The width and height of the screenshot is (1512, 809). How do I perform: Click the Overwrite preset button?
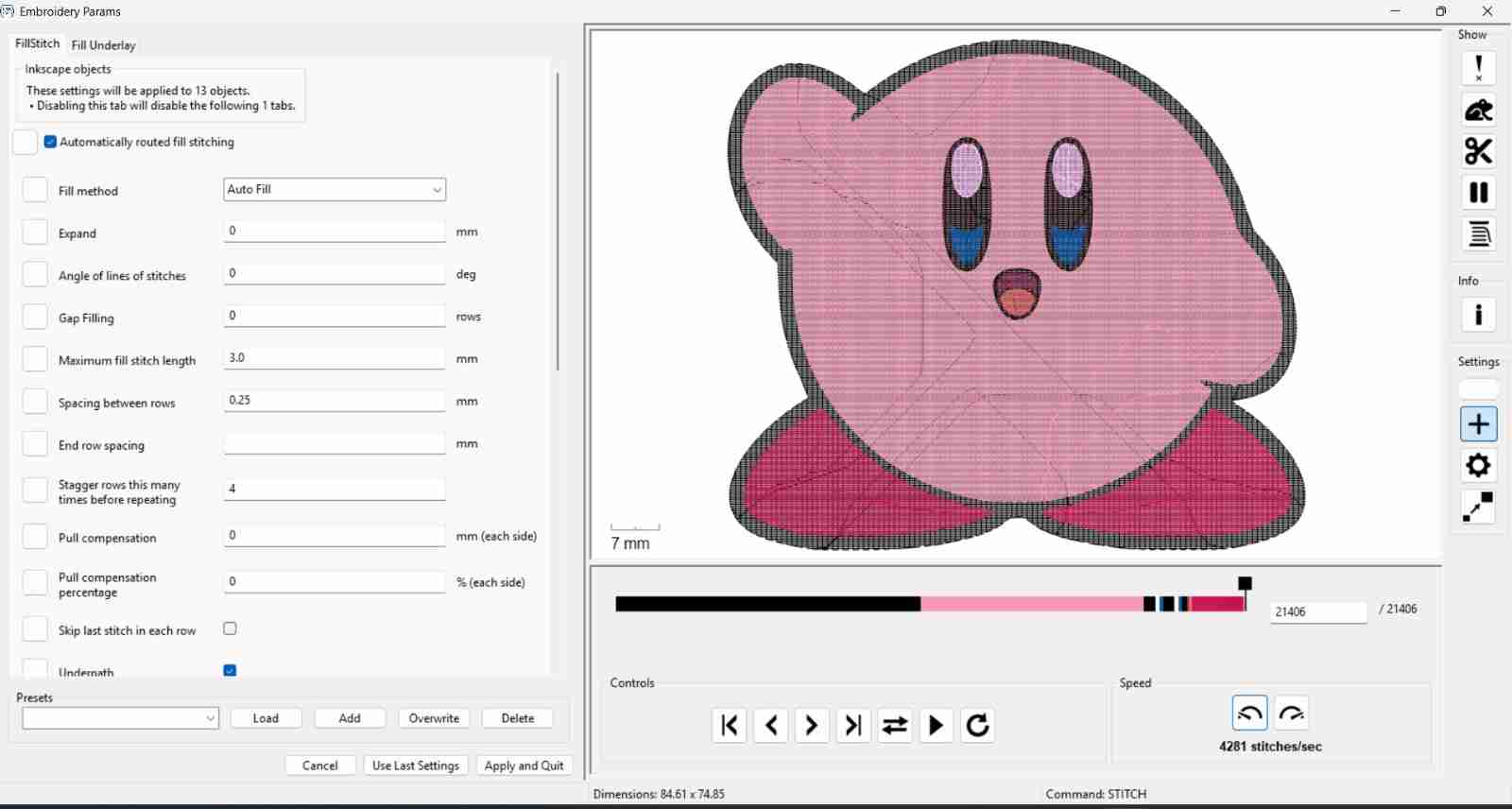coord(434,718)
